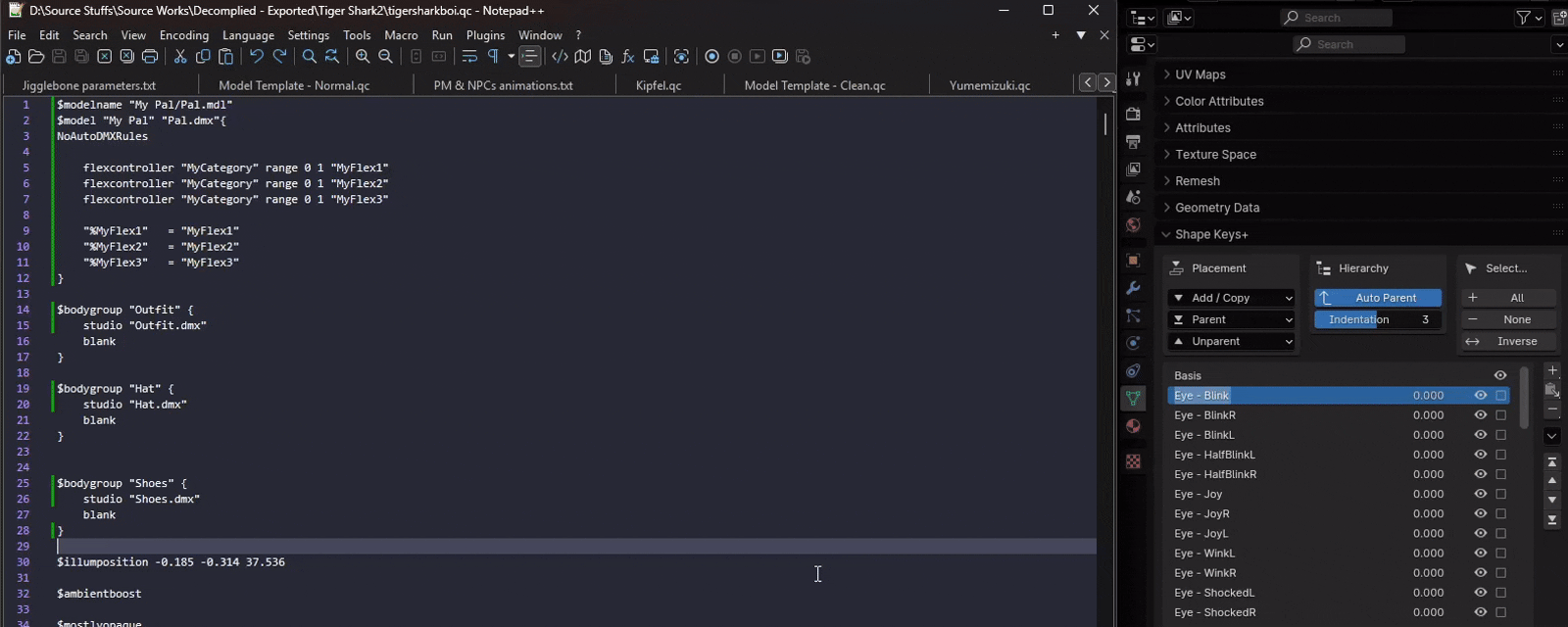
Task: Click the Paste clipboard icon in Notepad++ toolbar
Action: click(x=225, y=57)
